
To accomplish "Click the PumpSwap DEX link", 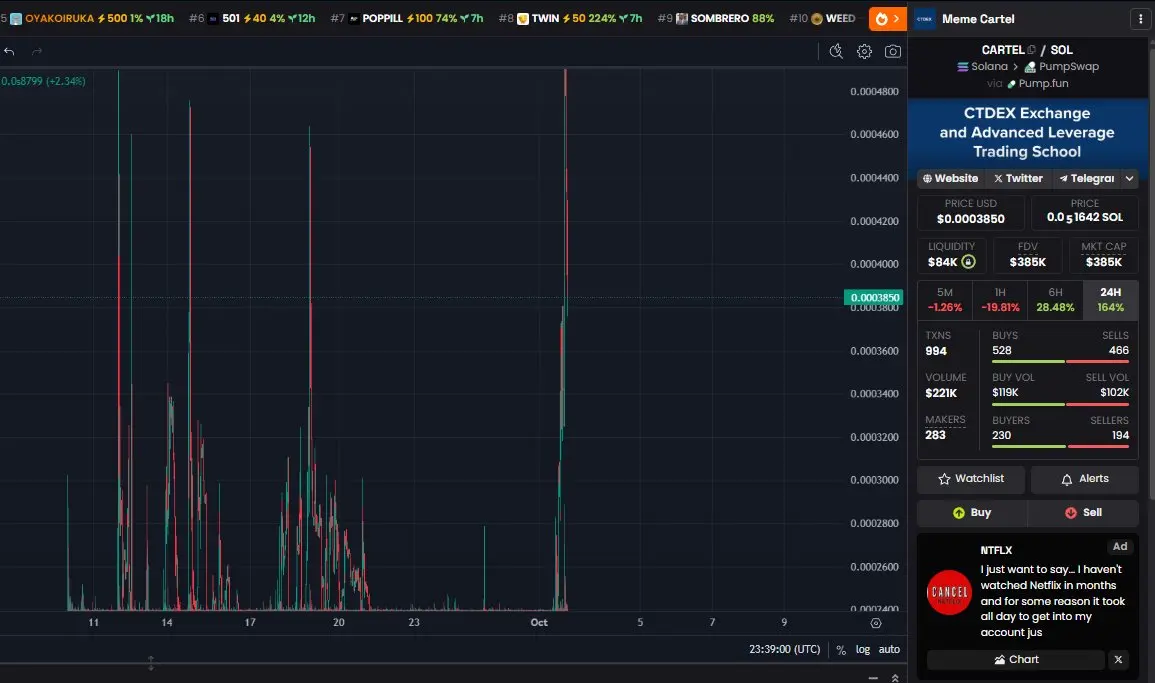I will [1061, 66].
